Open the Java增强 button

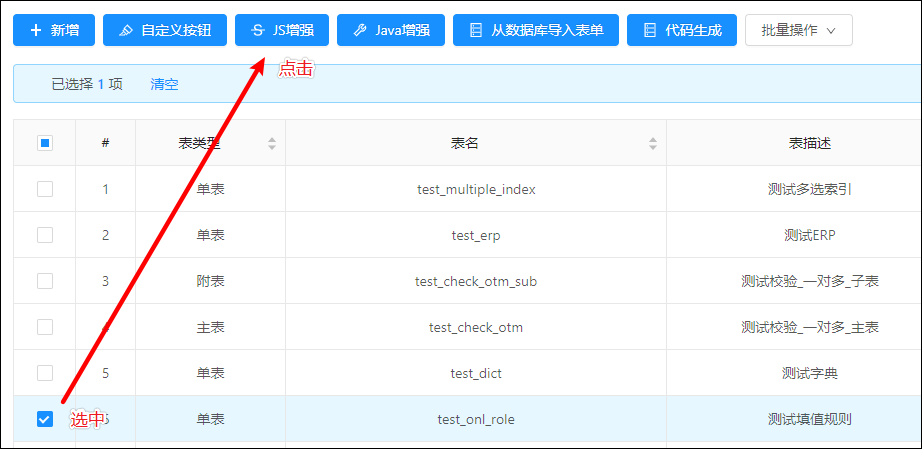(x=391, y=30)
